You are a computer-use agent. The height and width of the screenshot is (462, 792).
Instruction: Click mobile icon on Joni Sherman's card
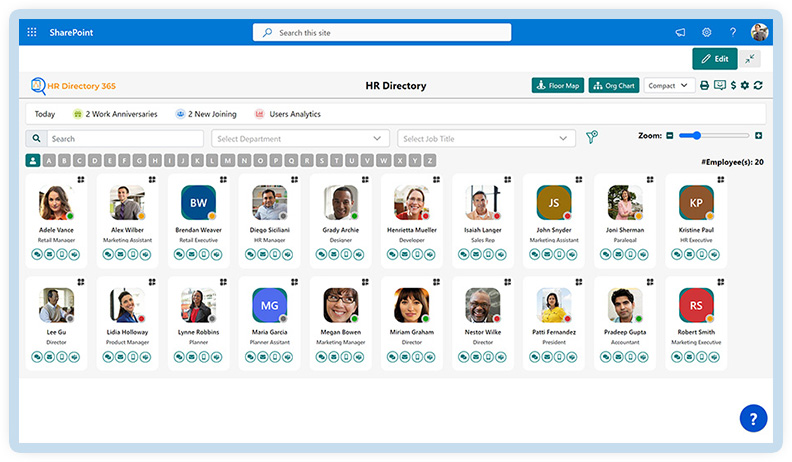pyautogui.click(x=630, y=254)
